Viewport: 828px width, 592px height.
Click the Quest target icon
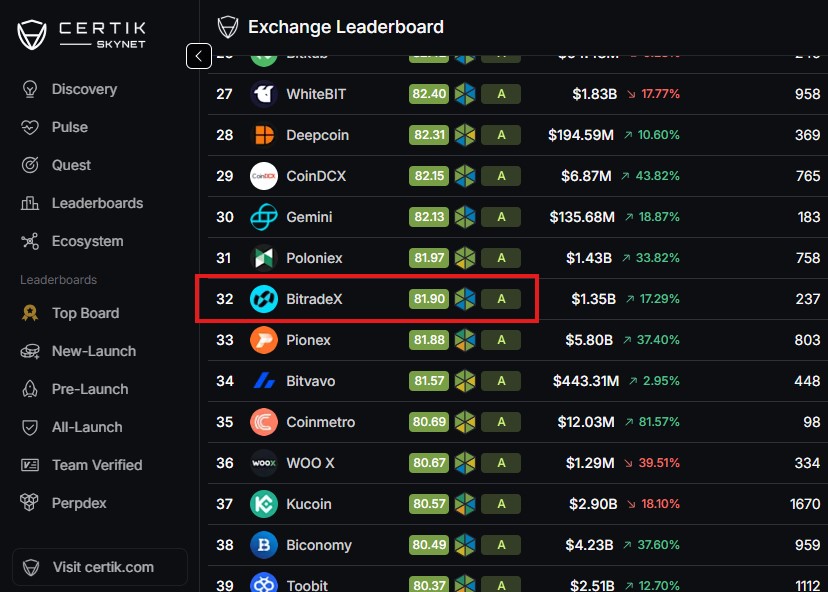coord(31,165)
